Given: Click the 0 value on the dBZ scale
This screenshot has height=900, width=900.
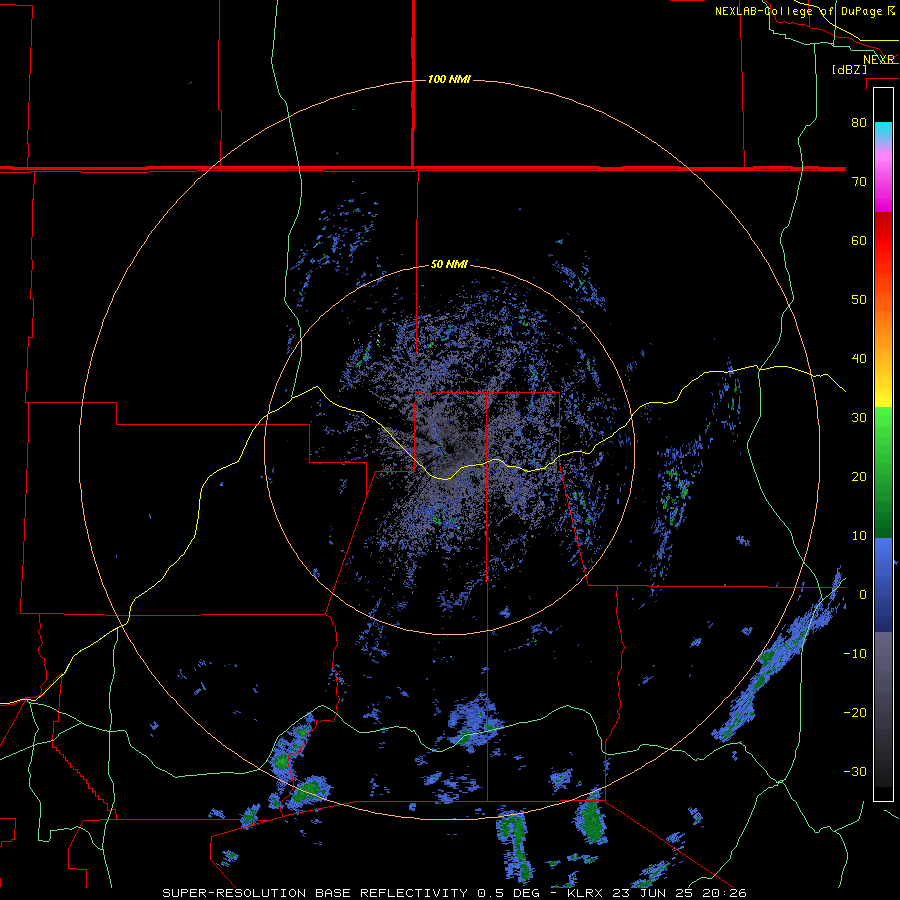Looking at the screenshot, I should click(863, 595).
